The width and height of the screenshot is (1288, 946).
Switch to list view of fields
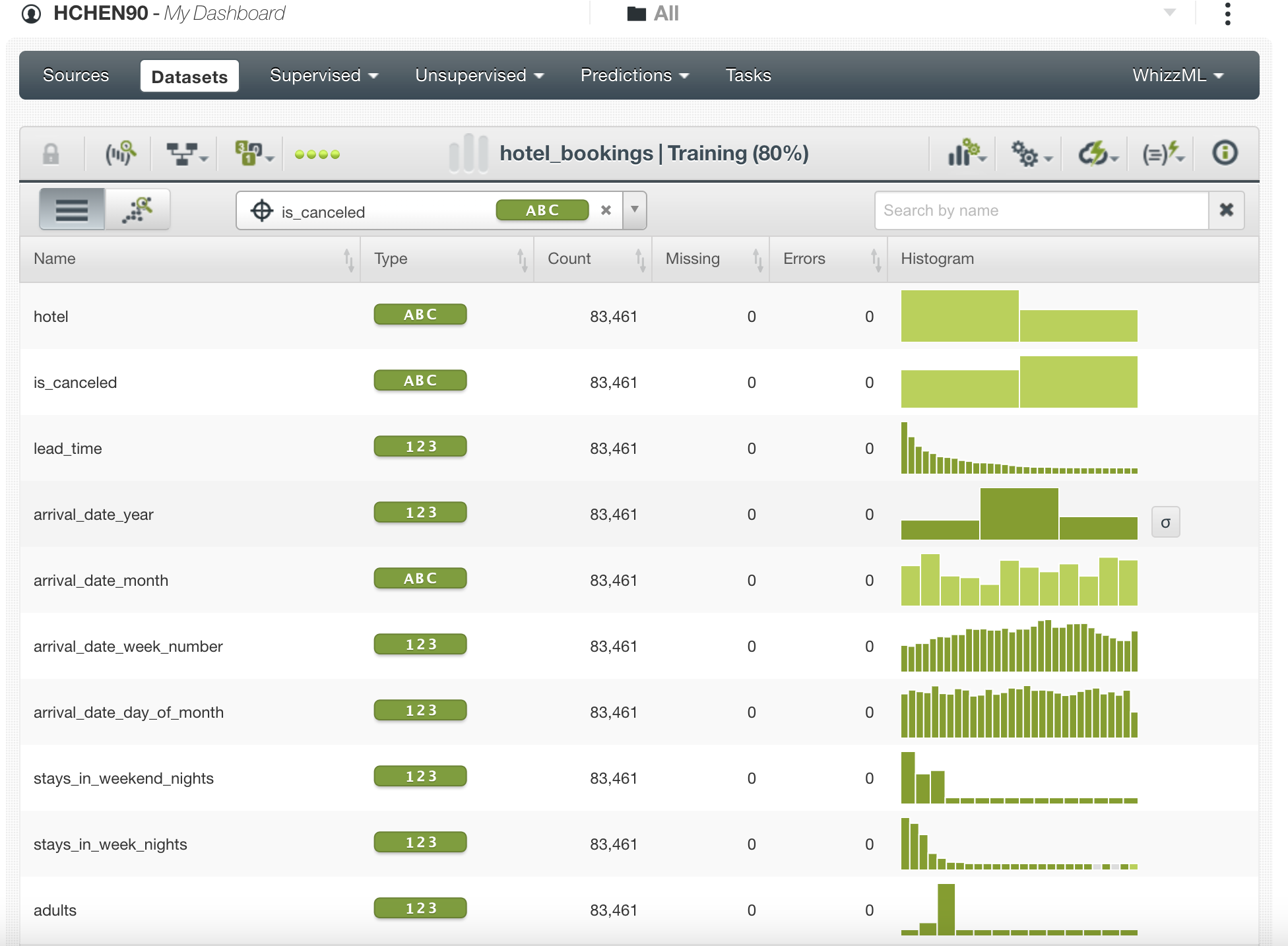click(x=72, y=210)
